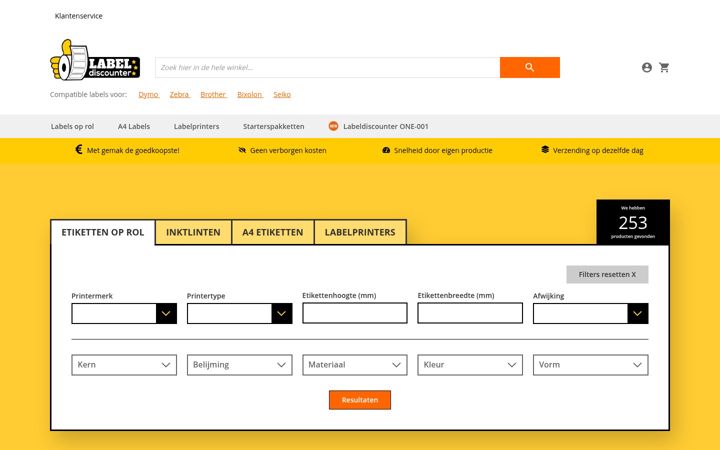Expand the Kern dropdown
The image size is (720, 450).
click(124, 365)
